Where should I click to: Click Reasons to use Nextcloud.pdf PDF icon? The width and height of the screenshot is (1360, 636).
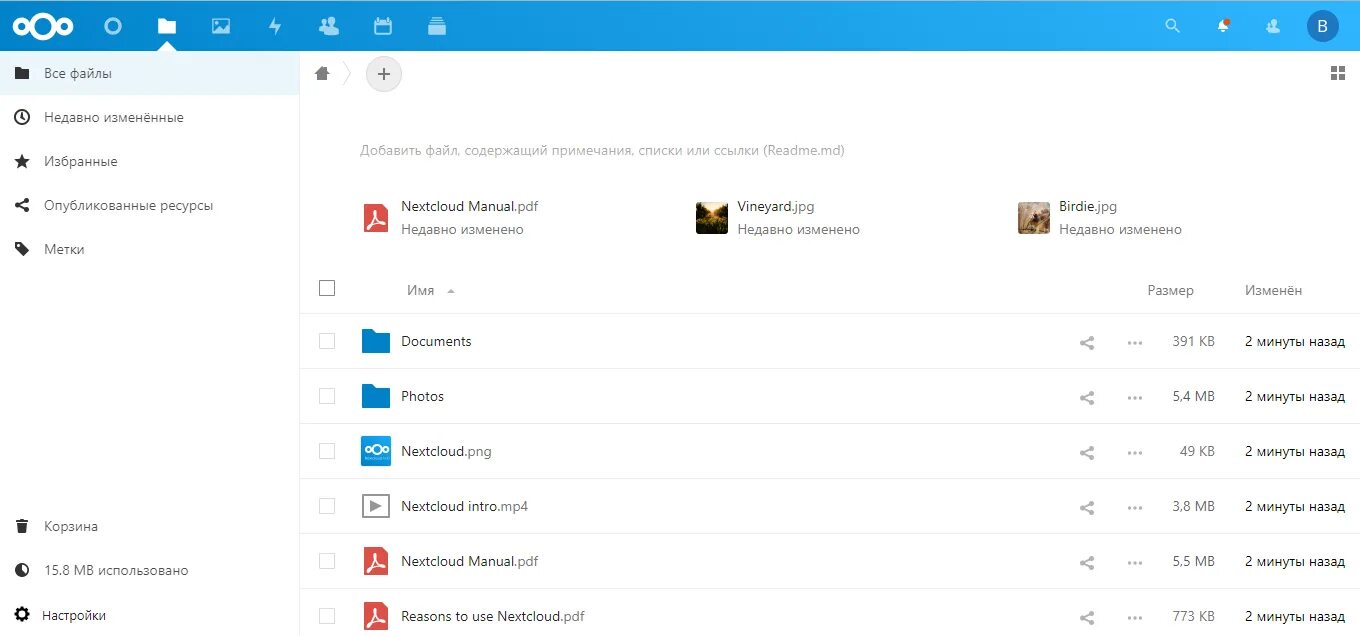[x=376, y=616]
